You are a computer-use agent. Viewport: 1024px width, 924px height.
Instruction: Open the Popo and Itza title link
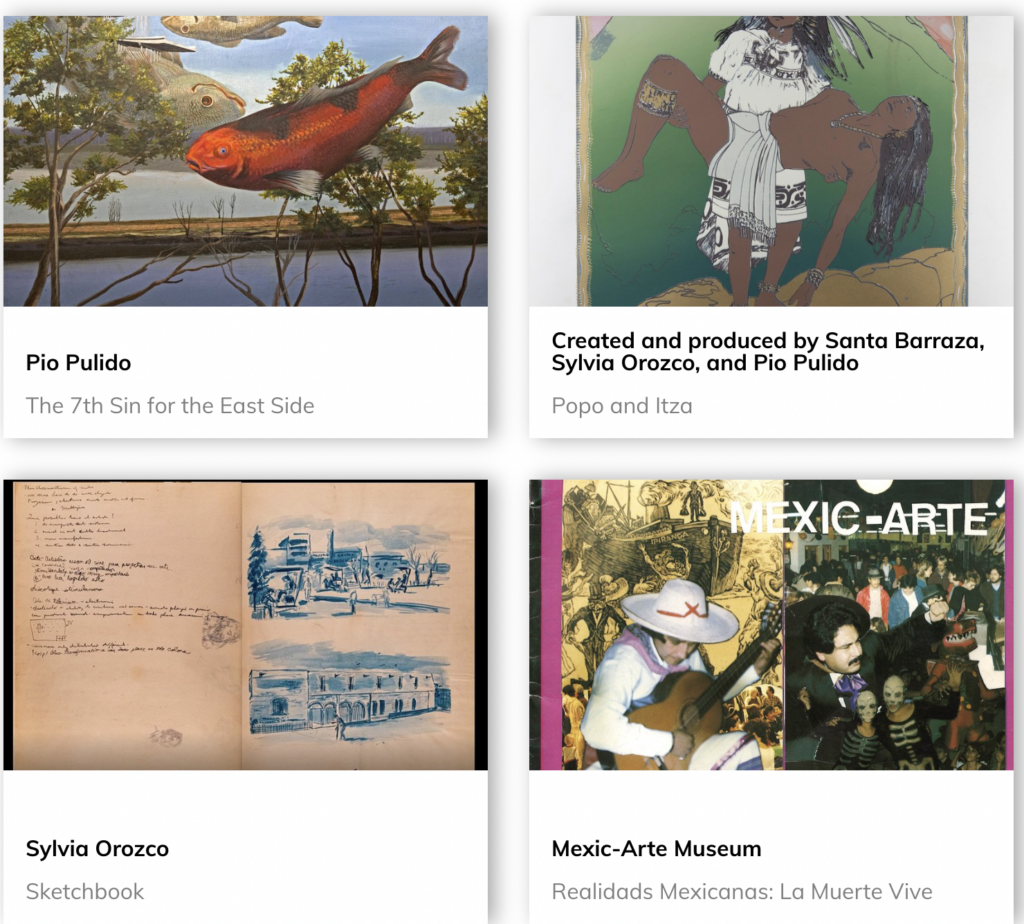click(x=622, y=406)
